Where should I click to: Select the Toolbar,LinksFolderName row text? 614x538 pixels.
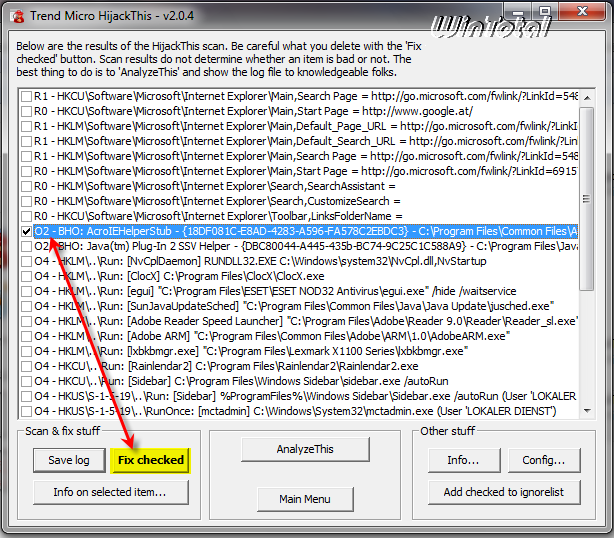[218, 216]
